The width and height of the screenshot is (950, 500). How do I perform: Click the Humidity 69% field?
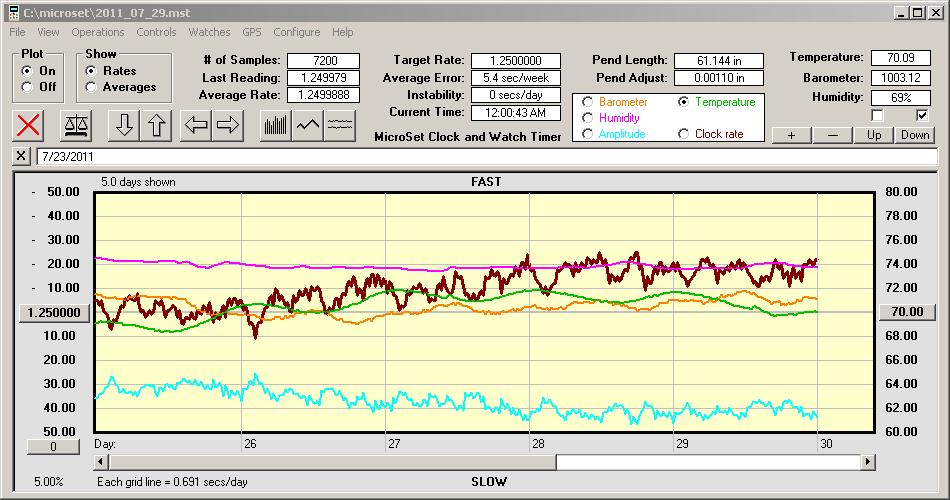[x=900, y=97]
